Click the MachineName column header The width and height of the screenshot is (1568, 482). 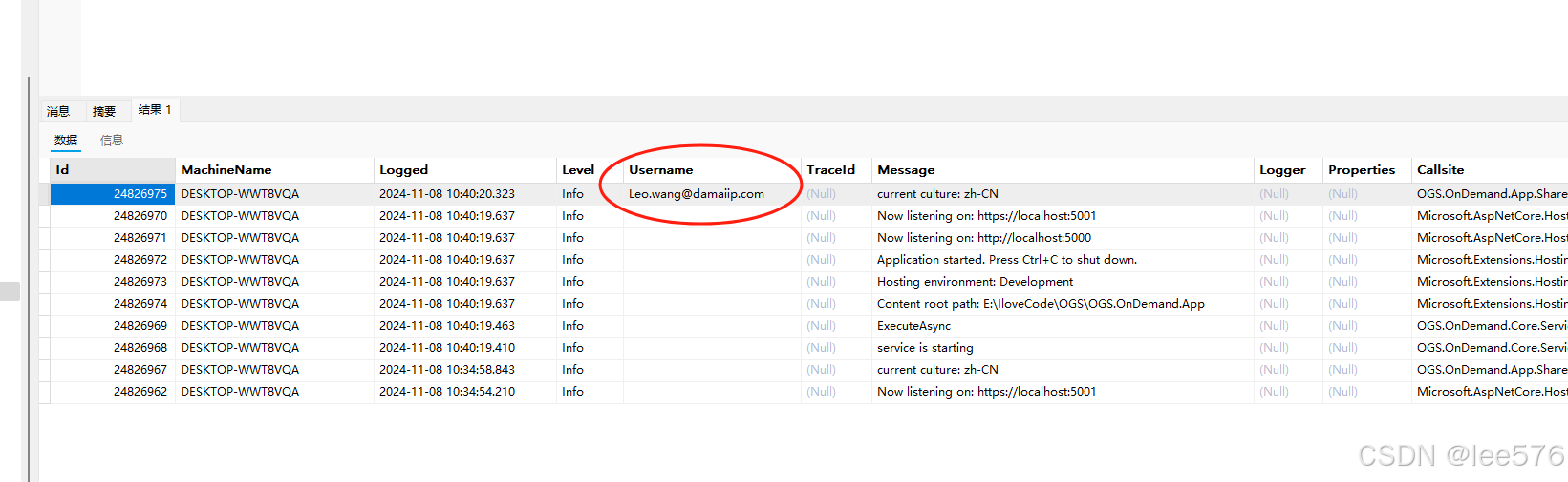[x=274, y=170]
